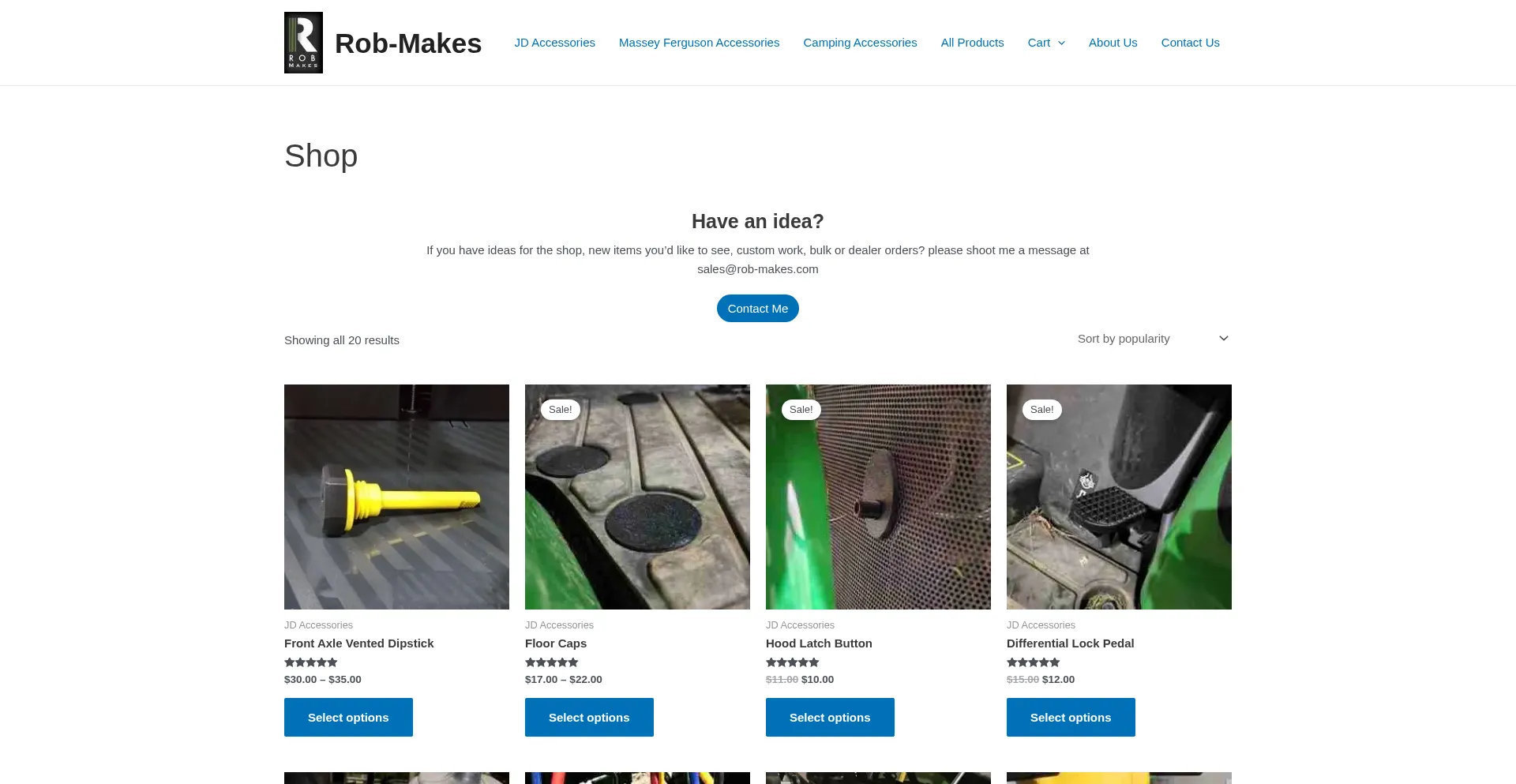Open the Massey Ferguson Accessories menu
This screenshot has width=1516, height=784.
pos(698,43)
